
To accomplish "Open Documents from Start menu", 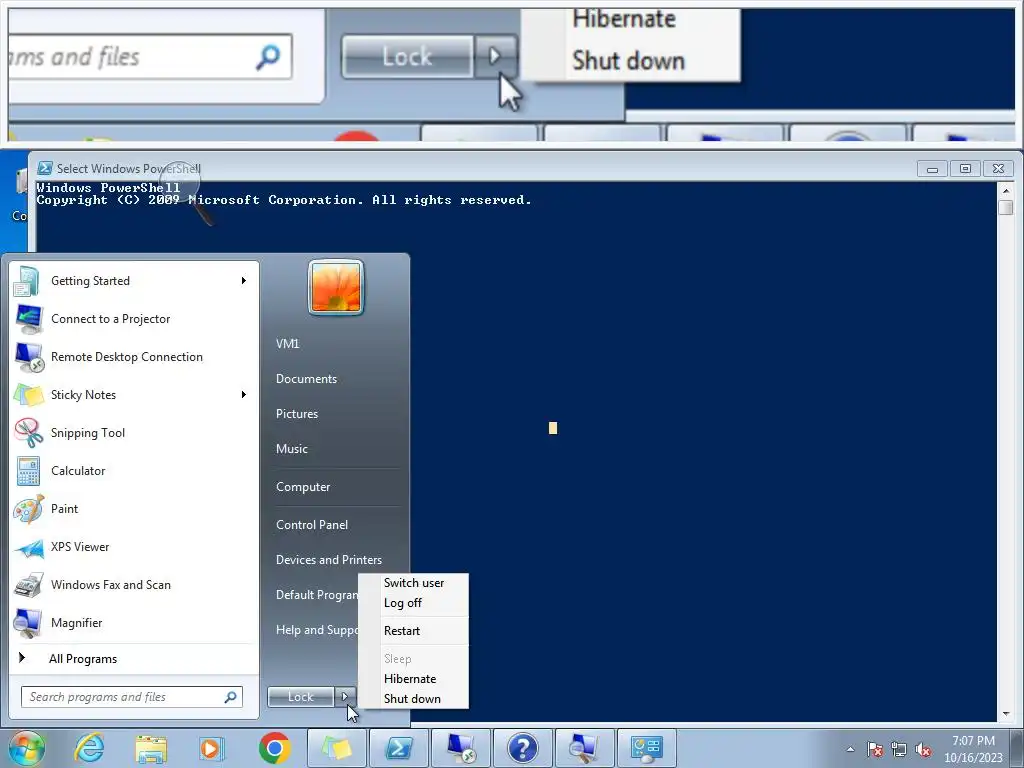I will (306, 379).
